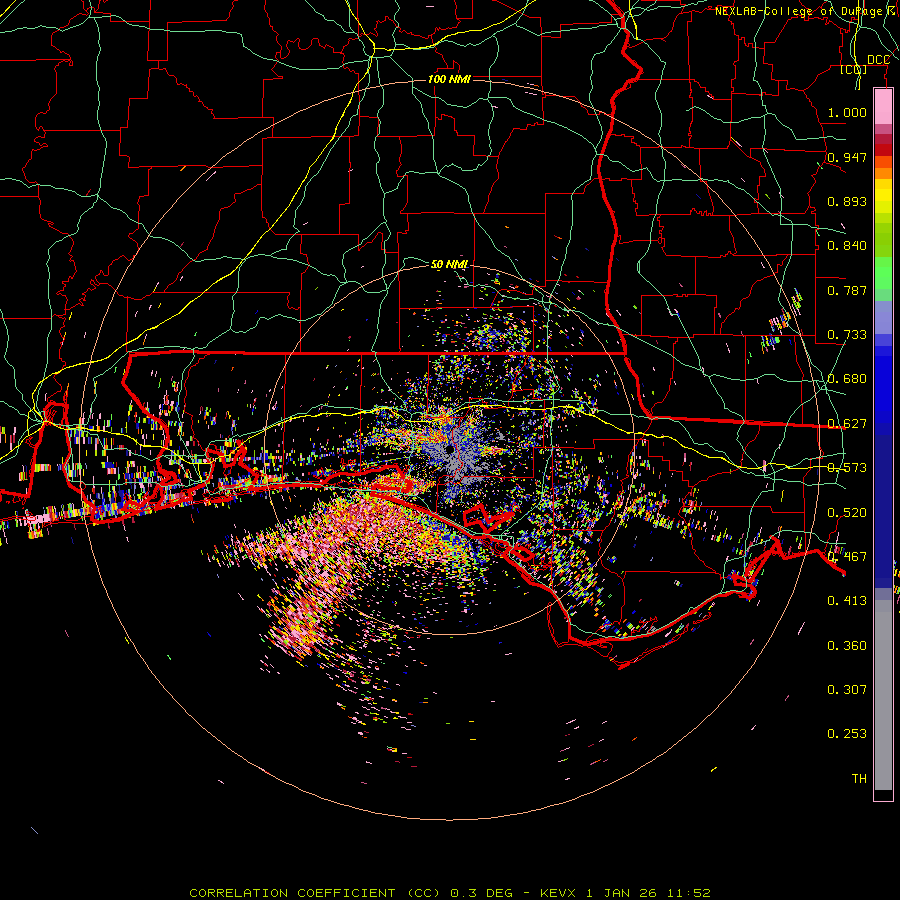
Task: Select the 0.893 legend value
Action: (x=847, y=201)
